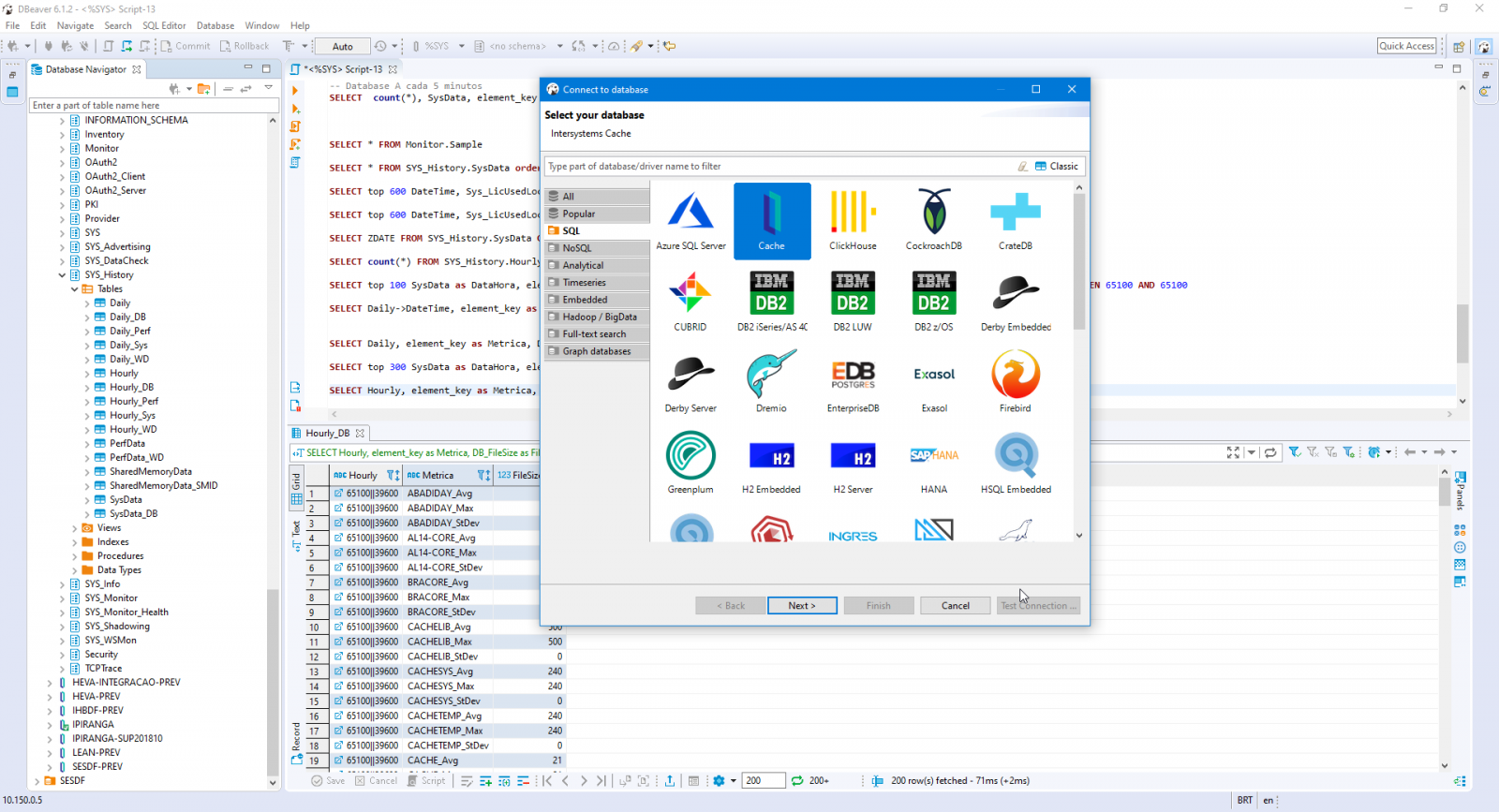
Task: Click the result row limit field 200
Action: click(764, 781)
